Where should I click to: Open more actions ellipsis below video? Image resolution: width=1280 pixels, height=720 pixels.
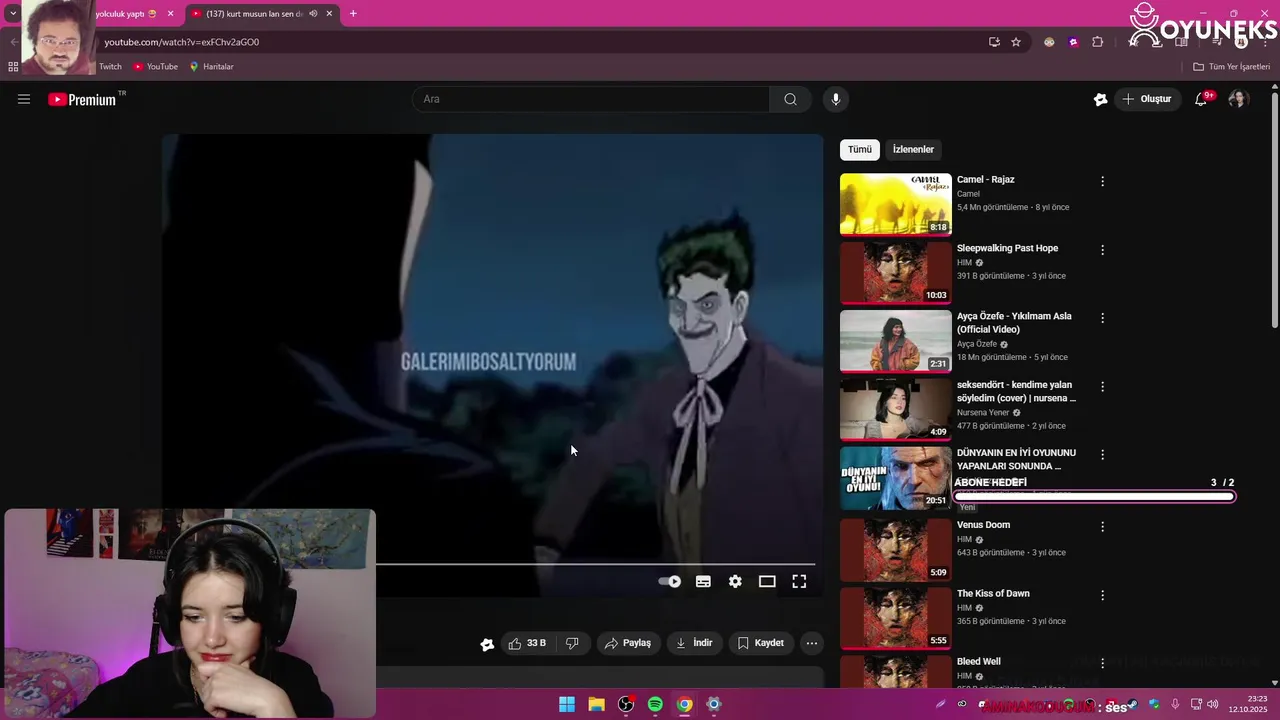tap(812, 643)
